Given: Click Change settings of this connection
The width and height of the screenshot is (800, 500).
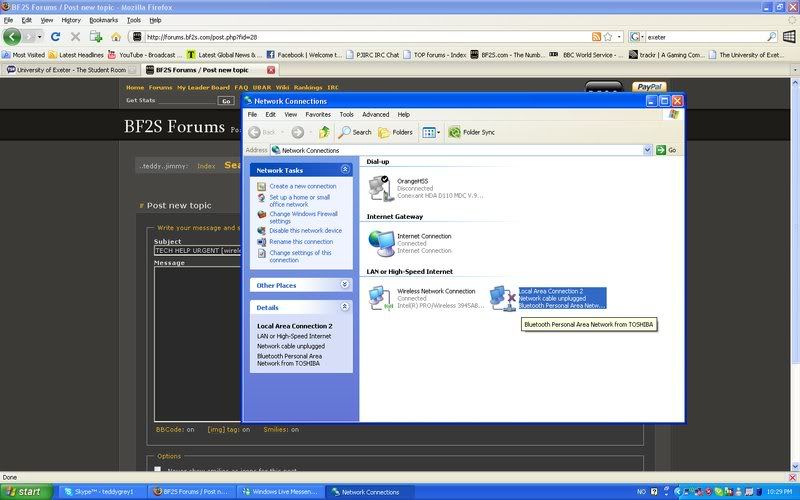Looking at the screenshot, I should (301, 256).
